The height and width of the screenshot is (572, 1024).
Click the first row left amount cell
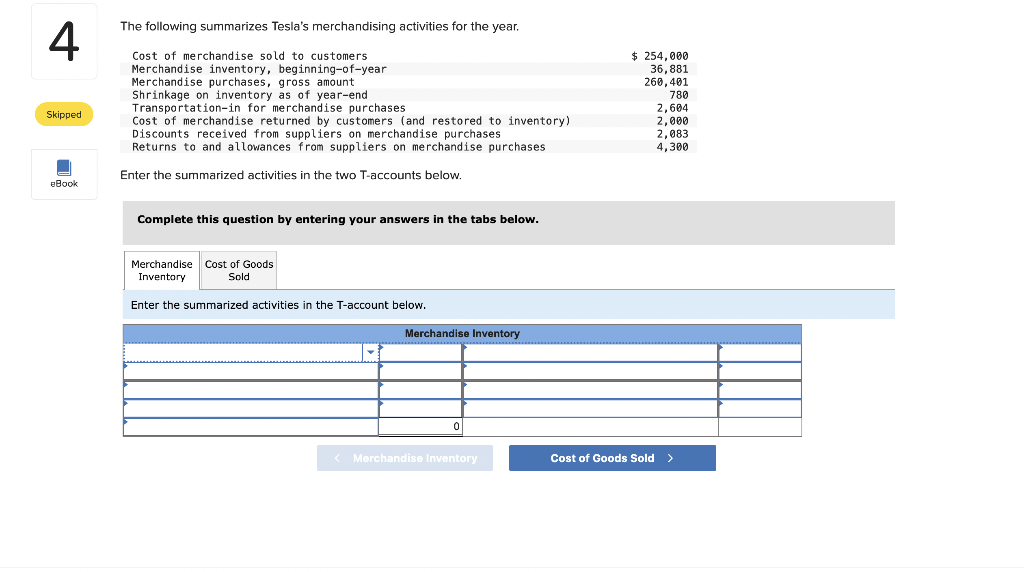(421, 353)
